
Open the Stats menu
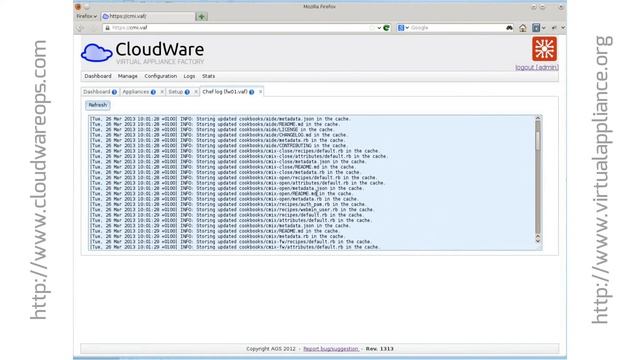coord(208,76)
